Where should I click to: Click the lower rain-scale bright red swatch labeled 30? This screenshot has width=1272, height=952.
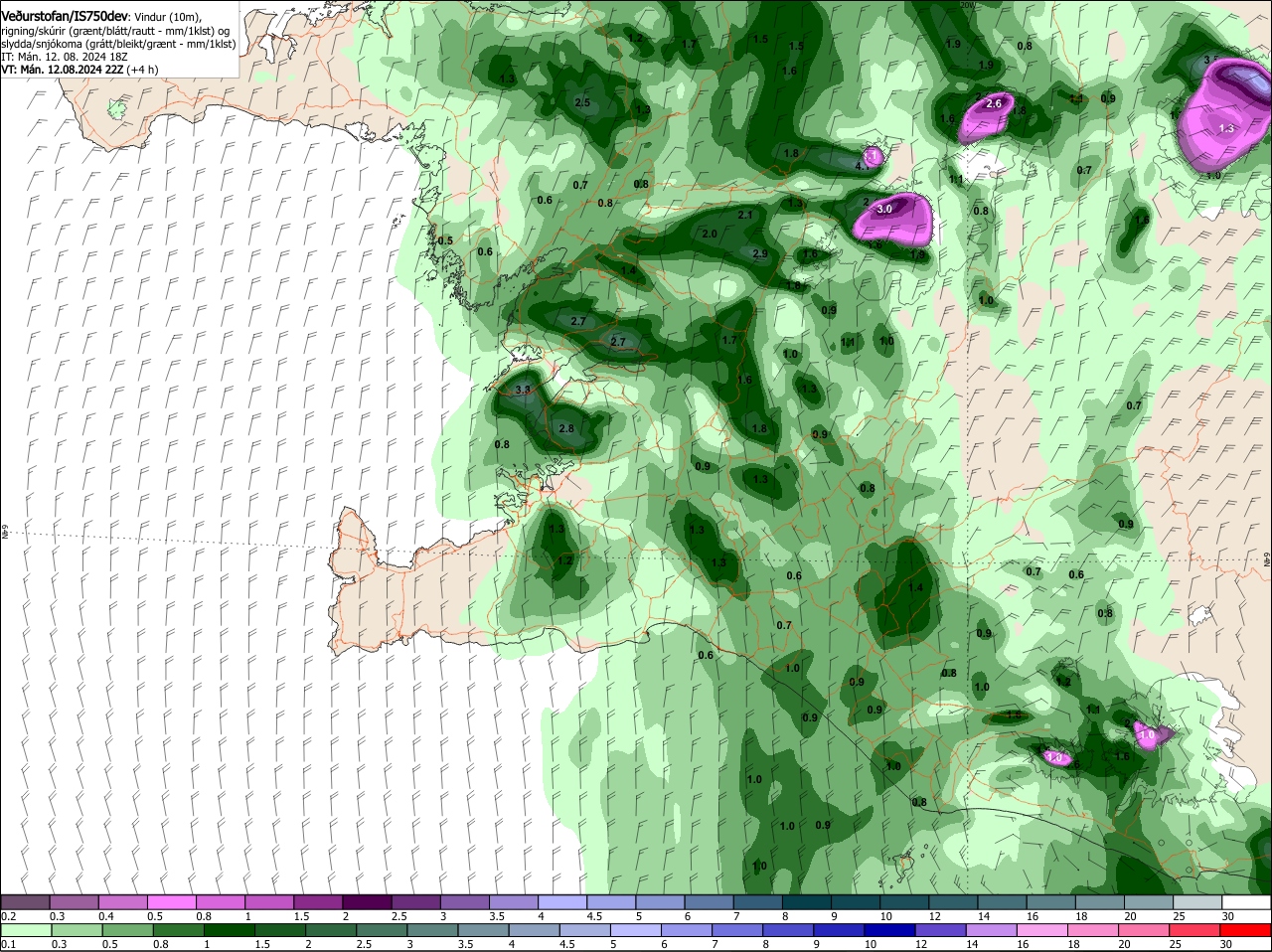coord(1246,930)
